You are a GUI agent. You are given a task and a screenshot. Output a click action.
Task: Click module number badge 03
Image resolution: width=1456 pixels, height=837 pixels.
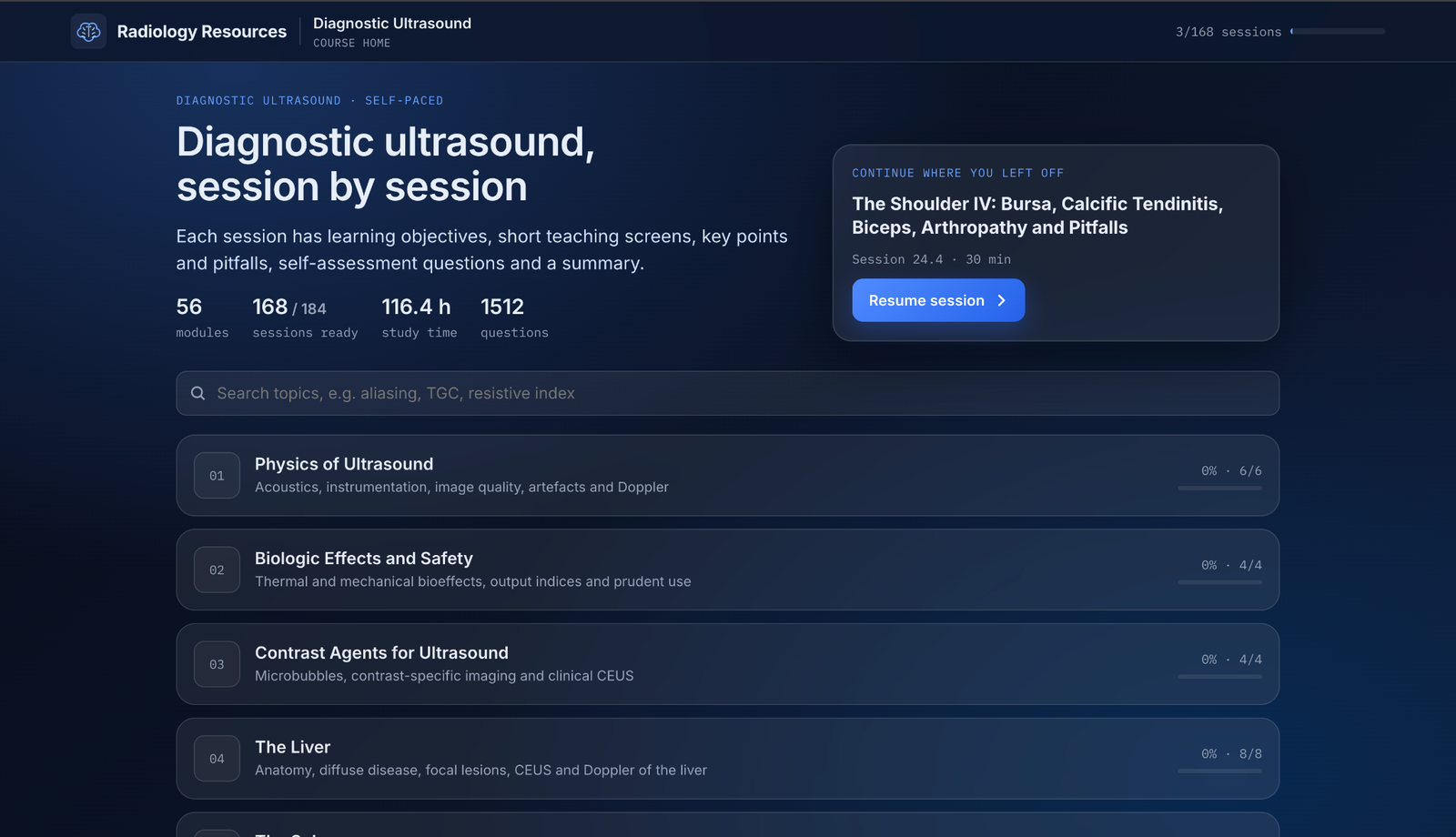click(217, 664)
